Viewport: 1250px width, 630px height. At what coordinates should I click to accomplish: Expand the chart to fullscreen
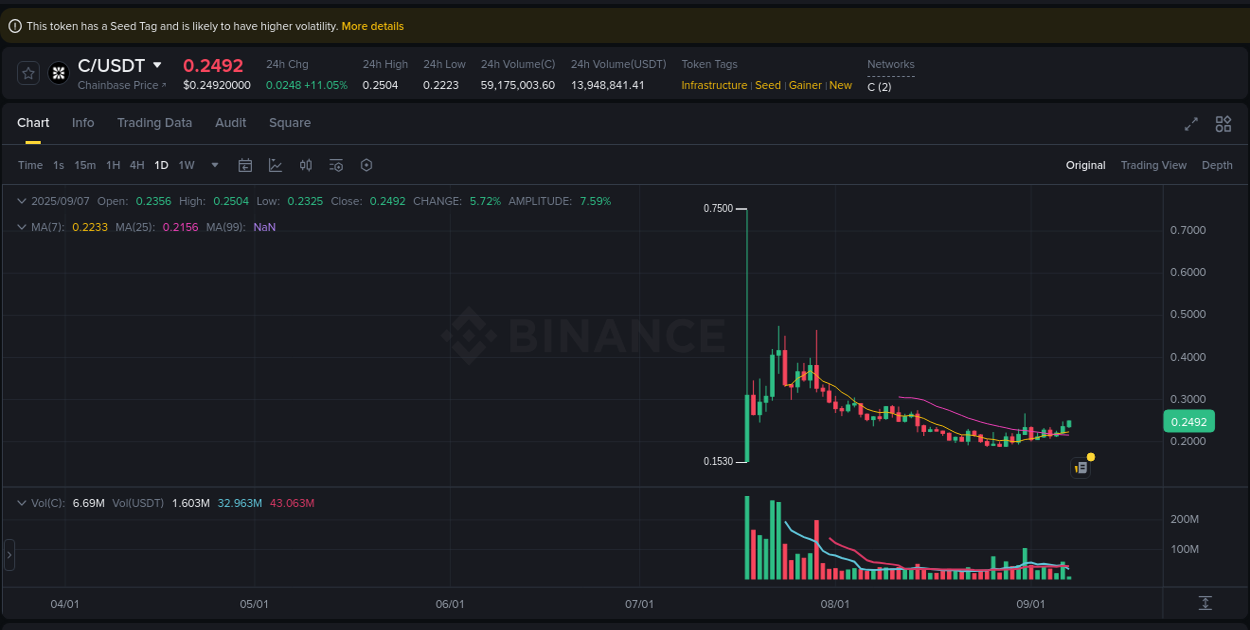click(x=1190, y=124)
